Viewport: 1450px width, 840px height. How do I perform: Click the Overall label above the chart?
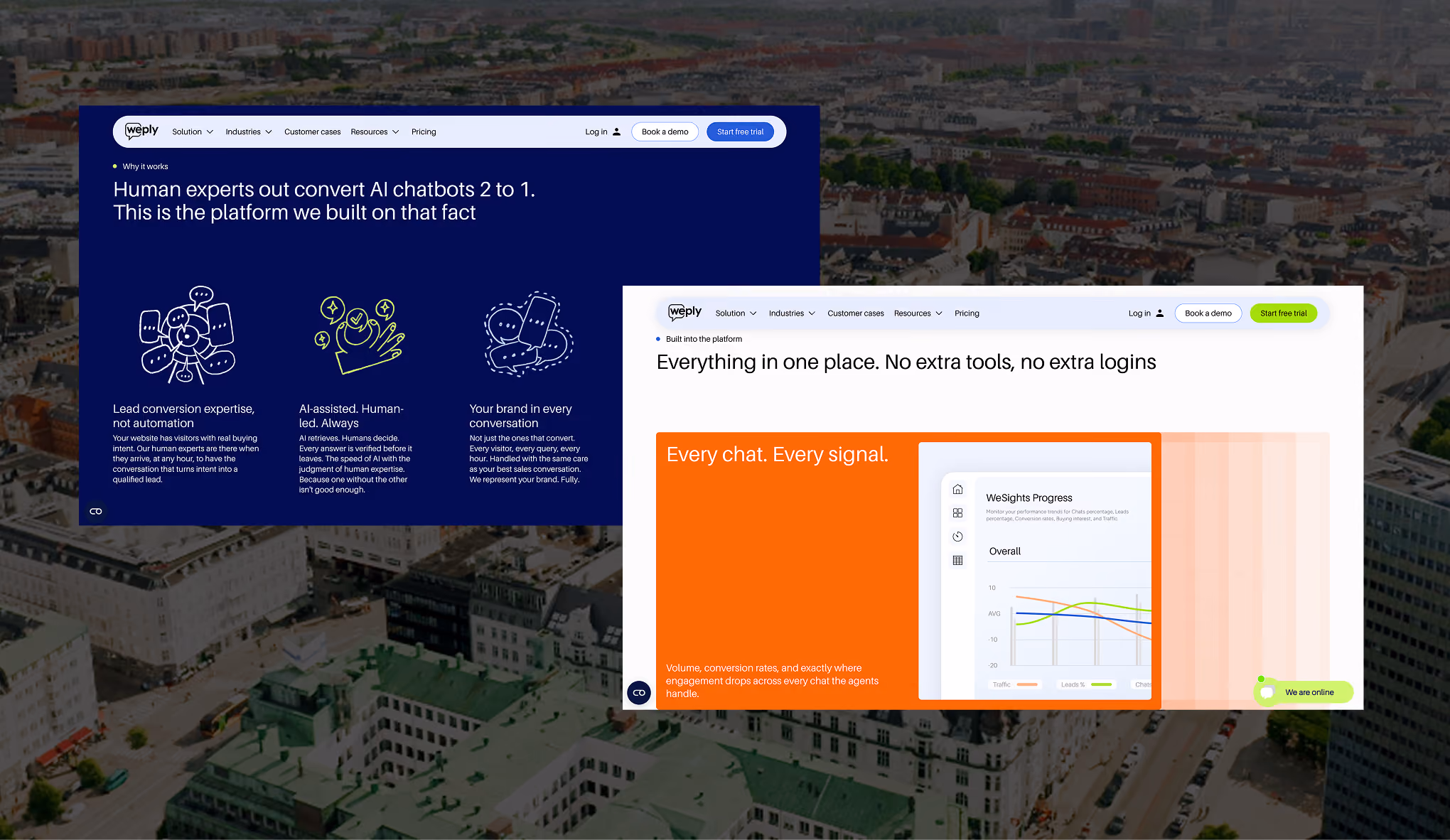[x=1004, y=551]
